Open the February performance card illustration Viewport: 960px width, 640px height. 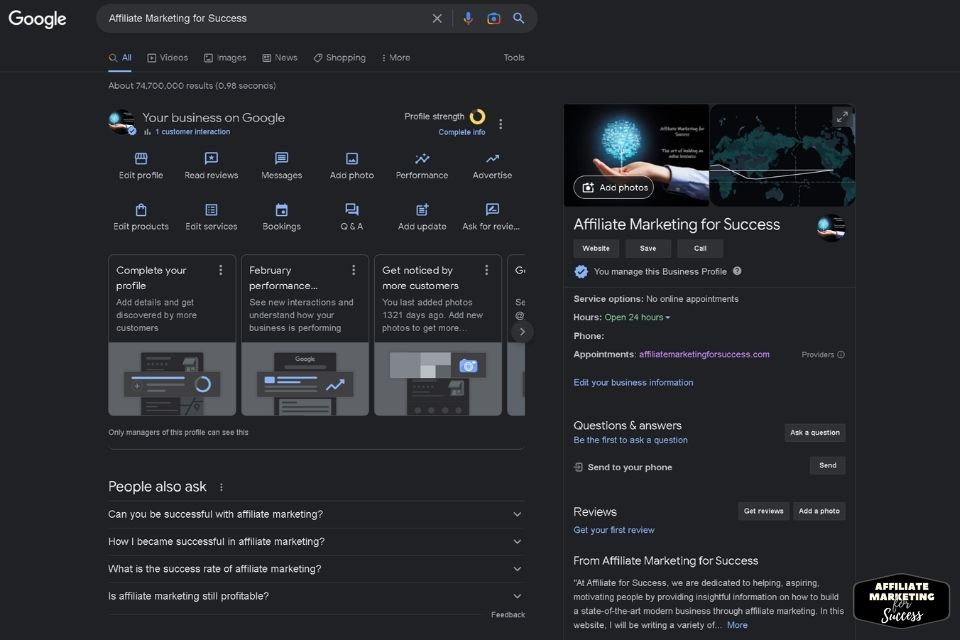(x=305, y=379)
